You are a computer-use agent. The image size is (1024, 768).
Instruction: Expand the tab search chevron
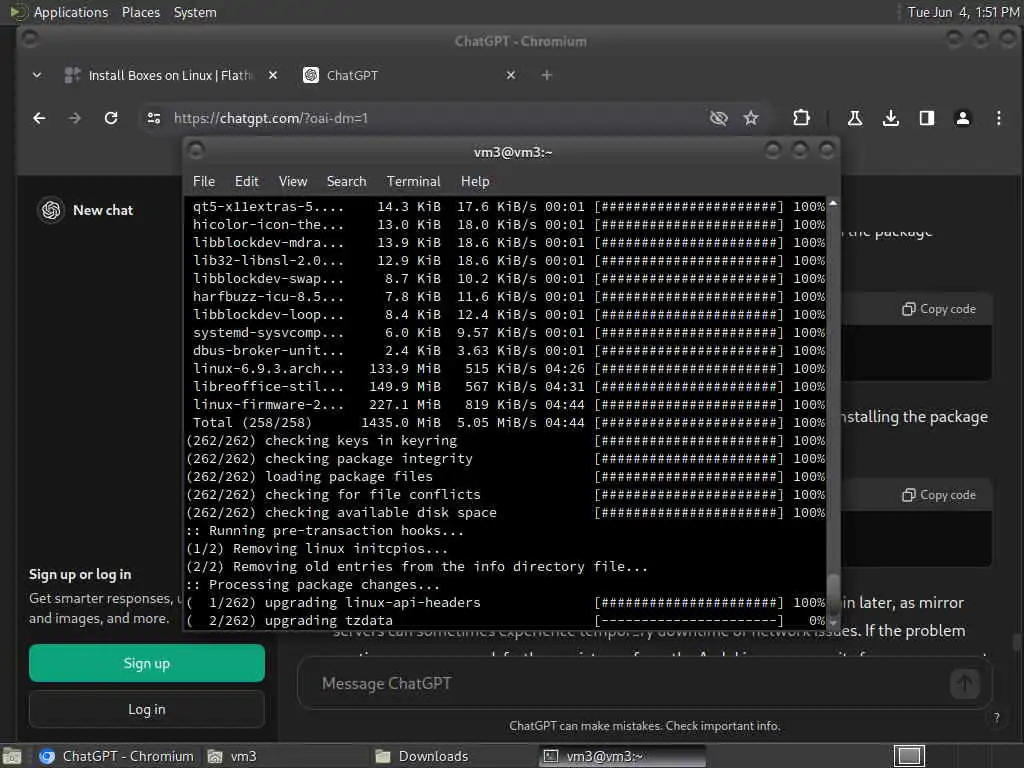(37, 75)
